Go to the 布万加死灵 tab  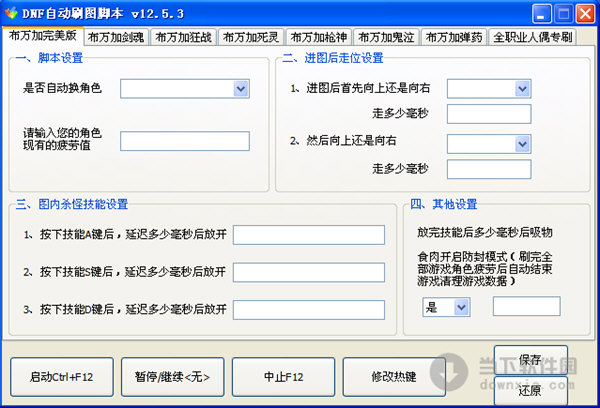(251, 37)
